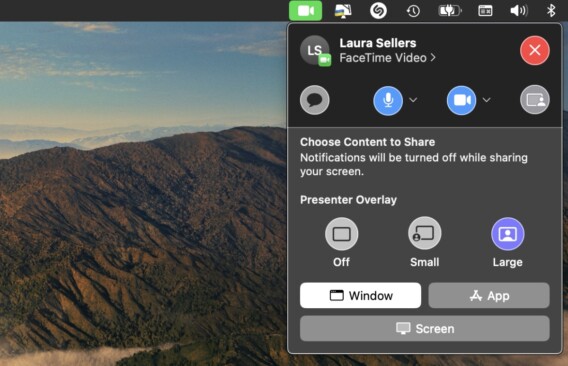Open Shazam in the menu bar
The image size is (568, 366).
[x=378, y=11]
